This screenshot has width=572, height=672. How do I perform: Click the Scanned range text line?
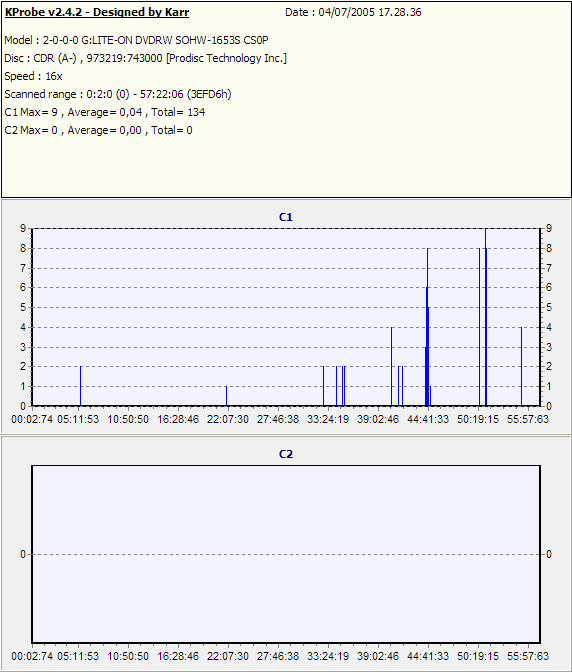point(118,94)
